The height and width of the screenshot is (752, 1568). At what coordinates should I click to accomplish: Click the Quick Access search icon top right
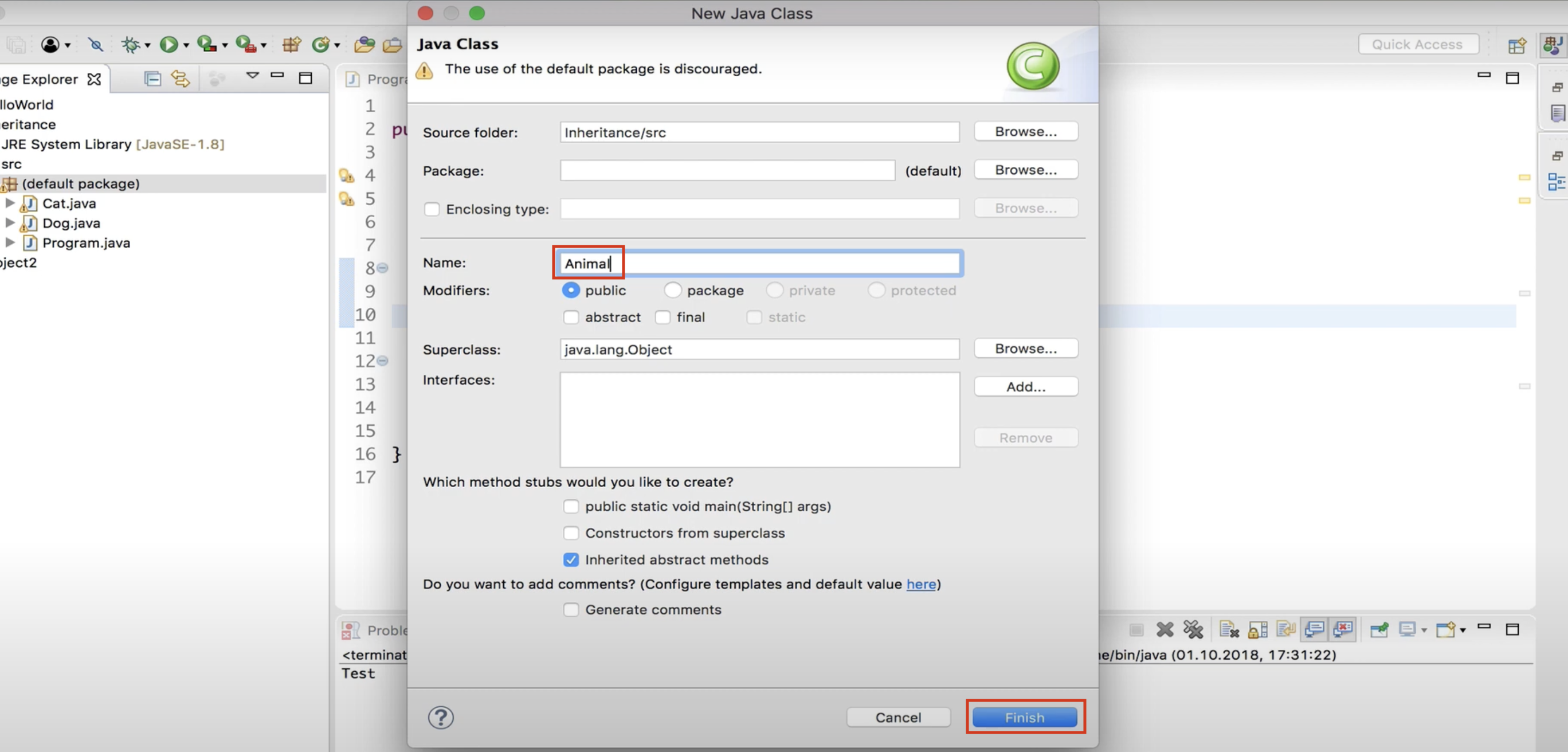click(1417, 44)
